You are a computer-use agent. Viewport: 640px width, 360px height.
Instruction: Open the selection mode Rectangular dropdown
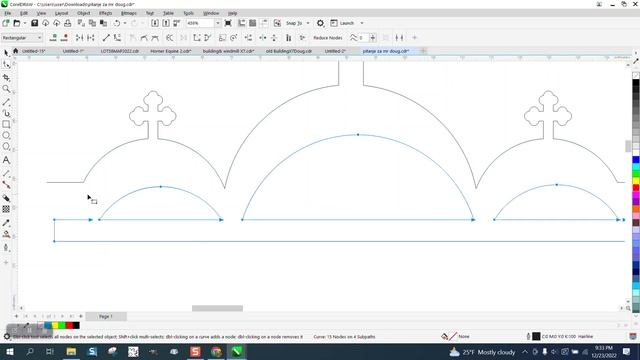pyautogui.click(x=22, y=38)
